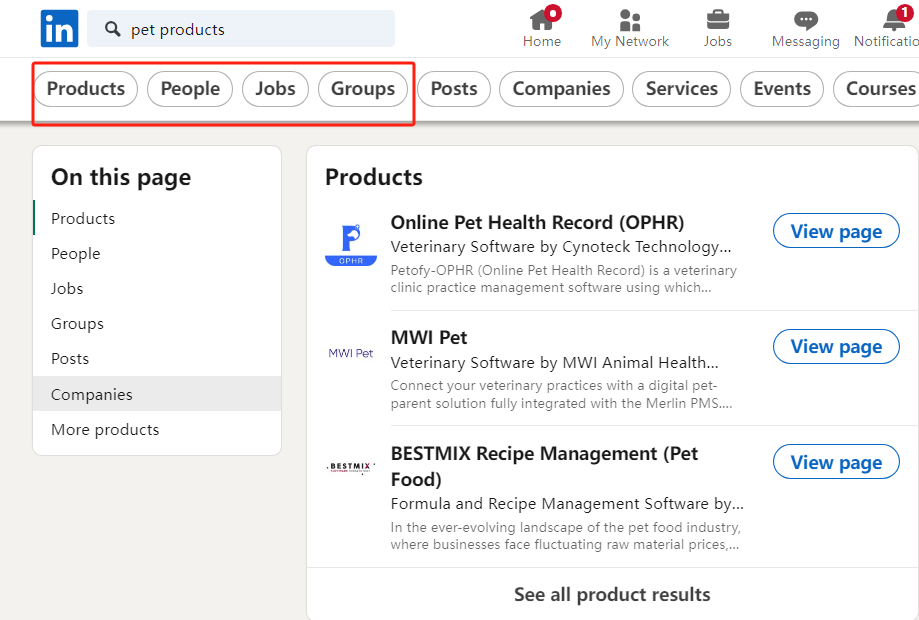
Task: Click the pet products search field
Action: [x=255, y=30]
